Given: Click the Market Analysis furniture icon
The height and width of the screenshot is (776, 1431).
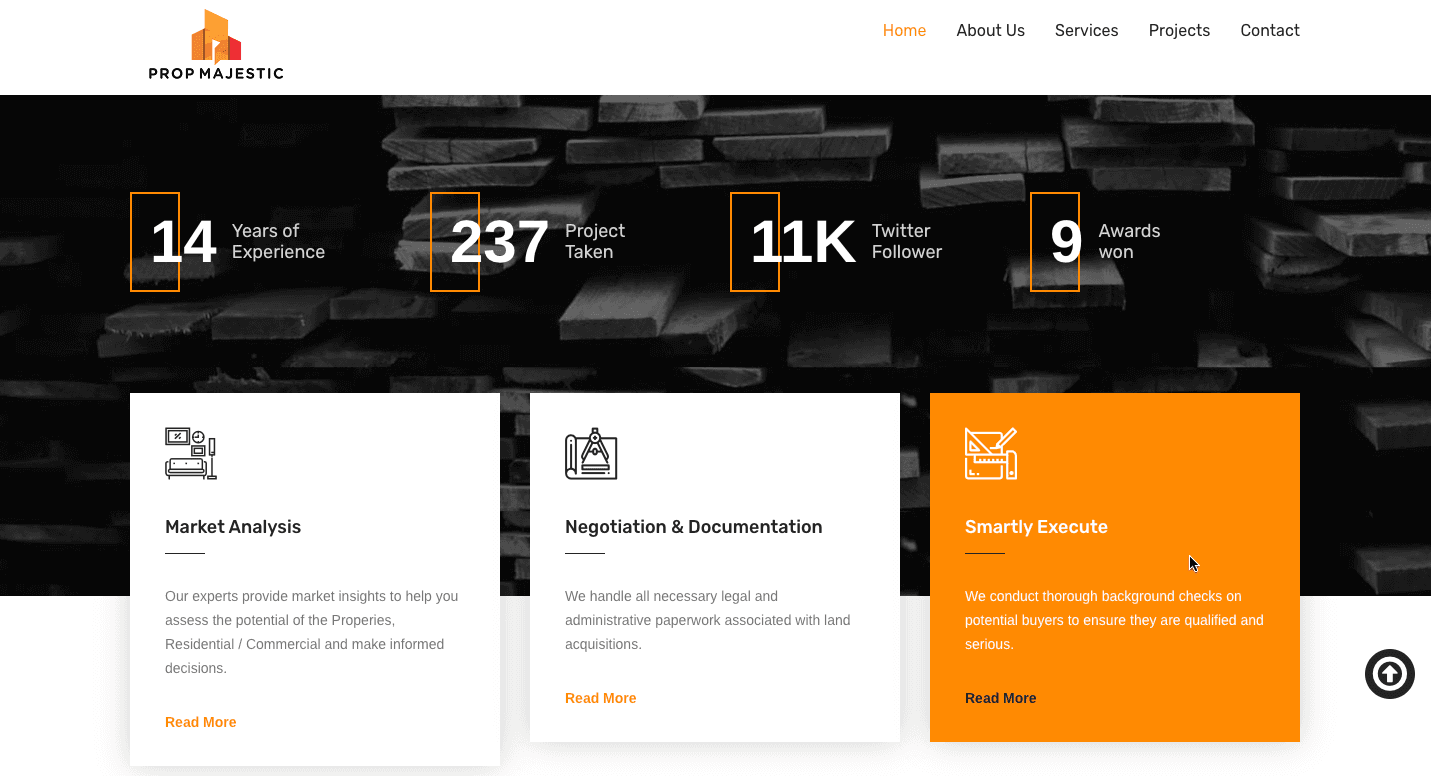Looking at the screenshot, I should pos(190,454).
